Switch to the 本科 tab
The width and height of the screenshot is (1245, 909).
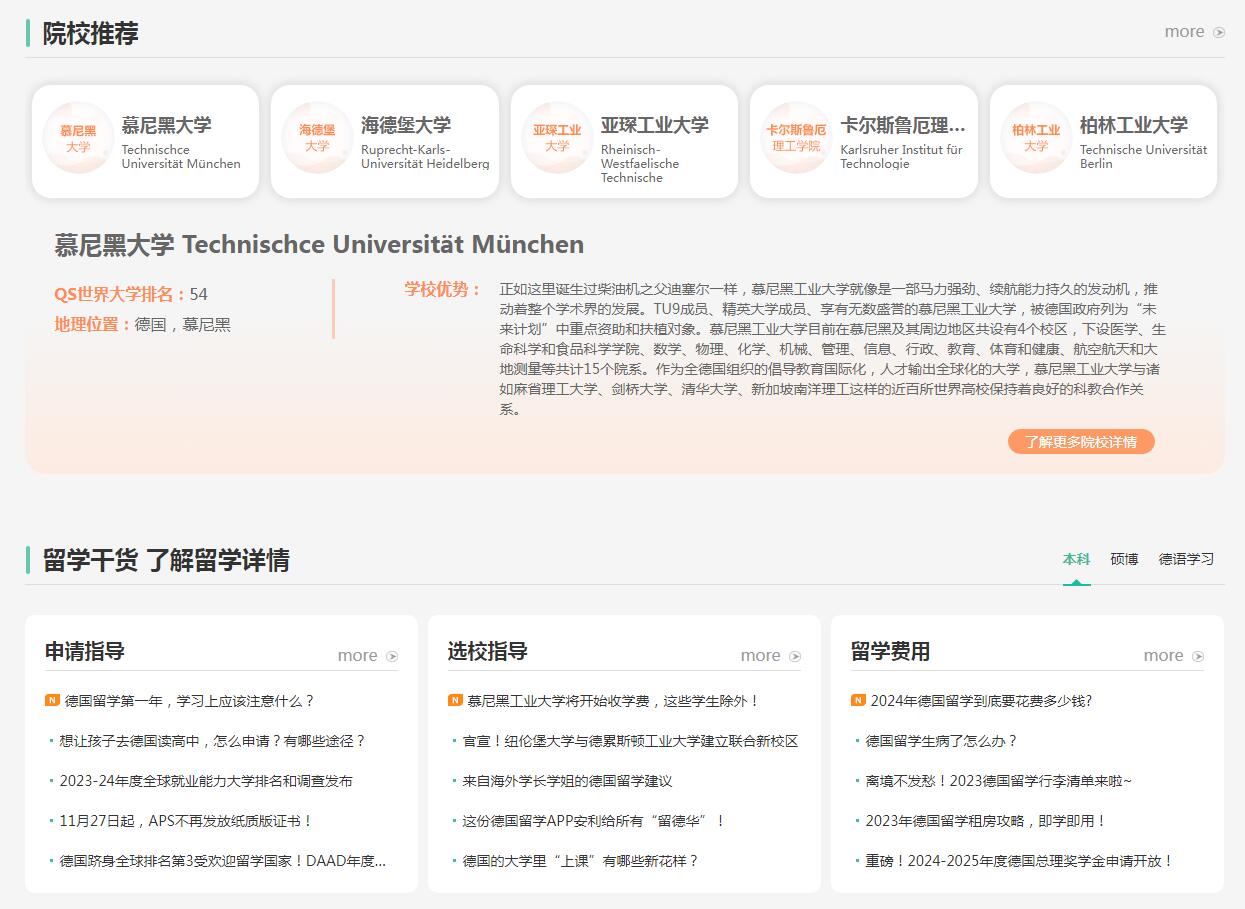click(x=1076, y=559)
